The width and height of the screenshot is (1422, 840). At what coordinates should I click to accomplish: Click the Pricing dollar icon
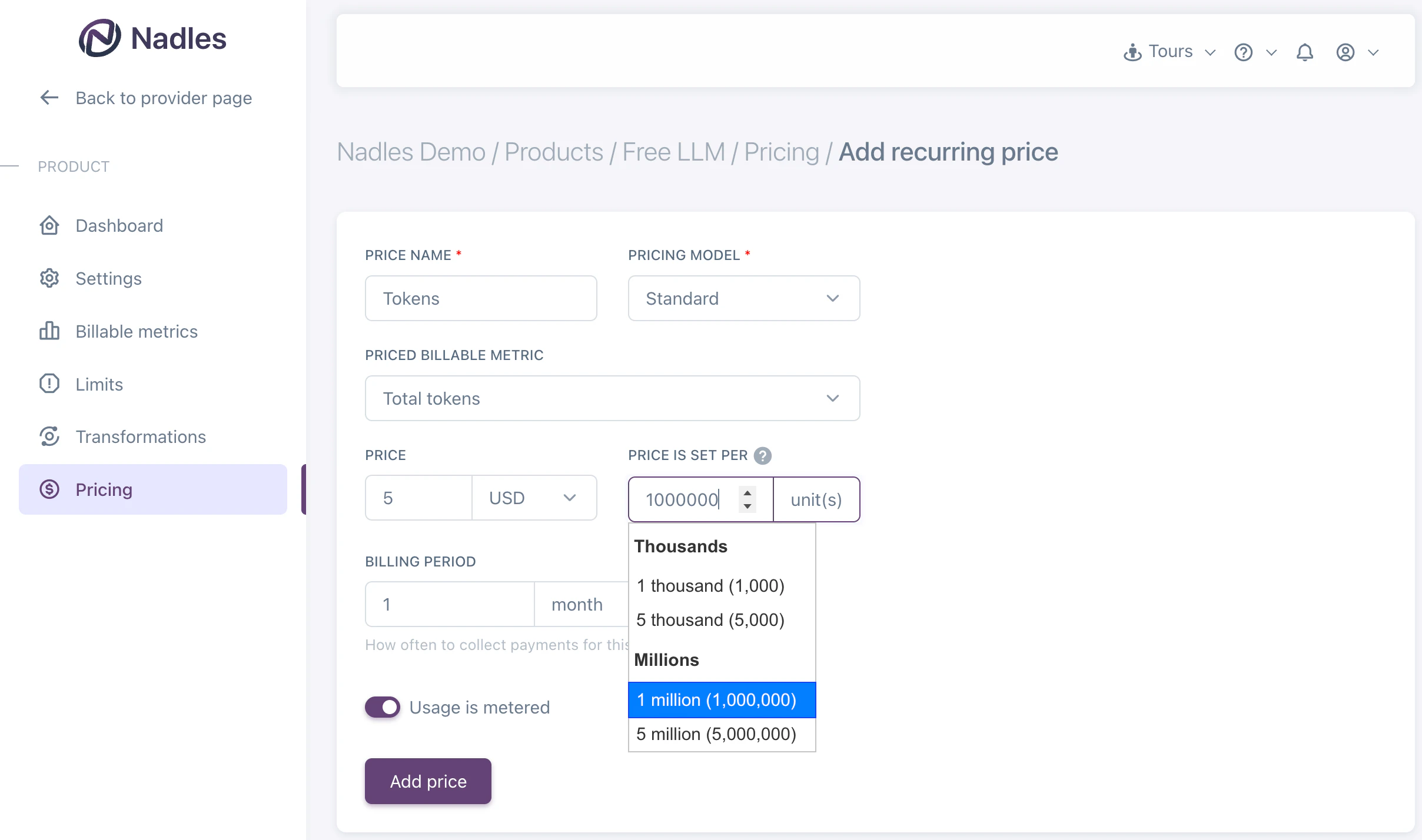coord(49,489)
